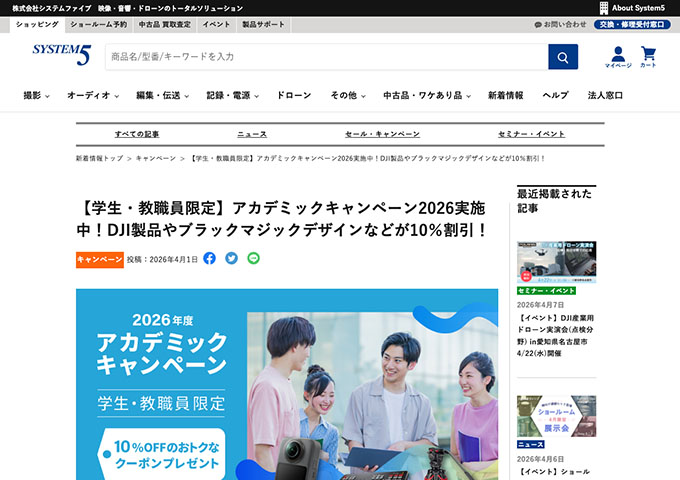Share article on Twitter

click(x=232, y=258)
